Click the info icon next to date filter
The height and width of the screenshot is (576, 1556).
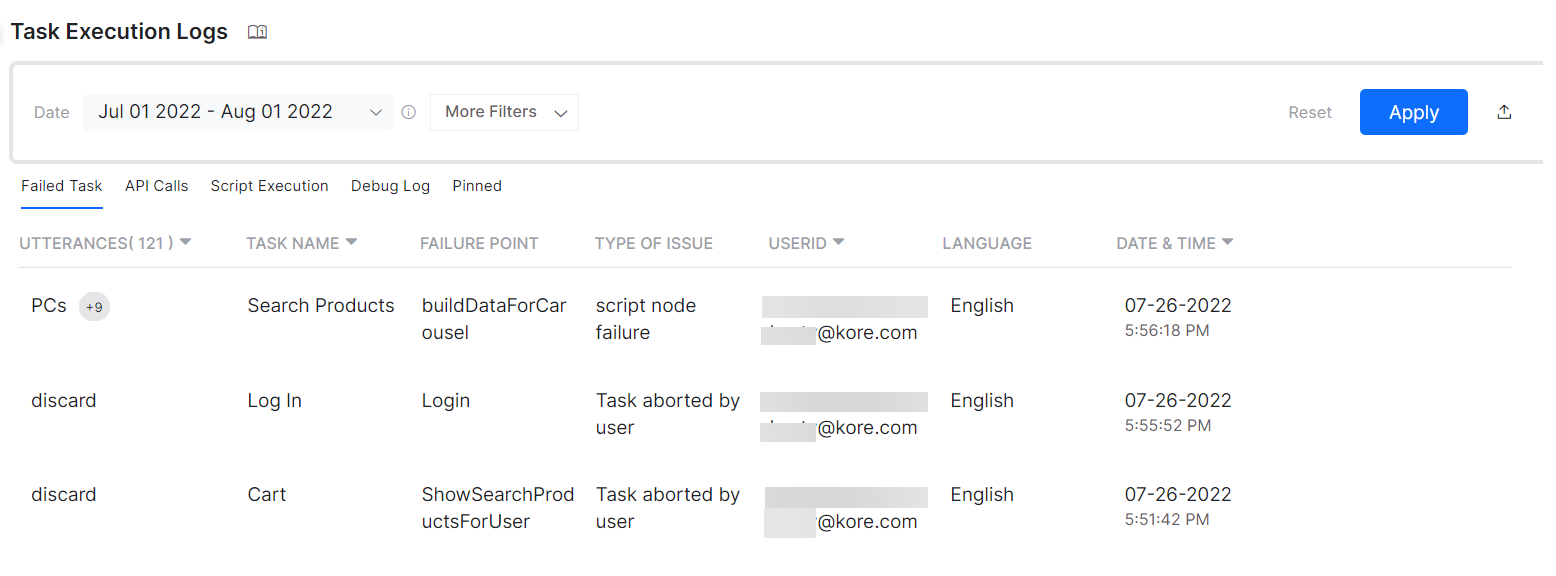[408, 112]
